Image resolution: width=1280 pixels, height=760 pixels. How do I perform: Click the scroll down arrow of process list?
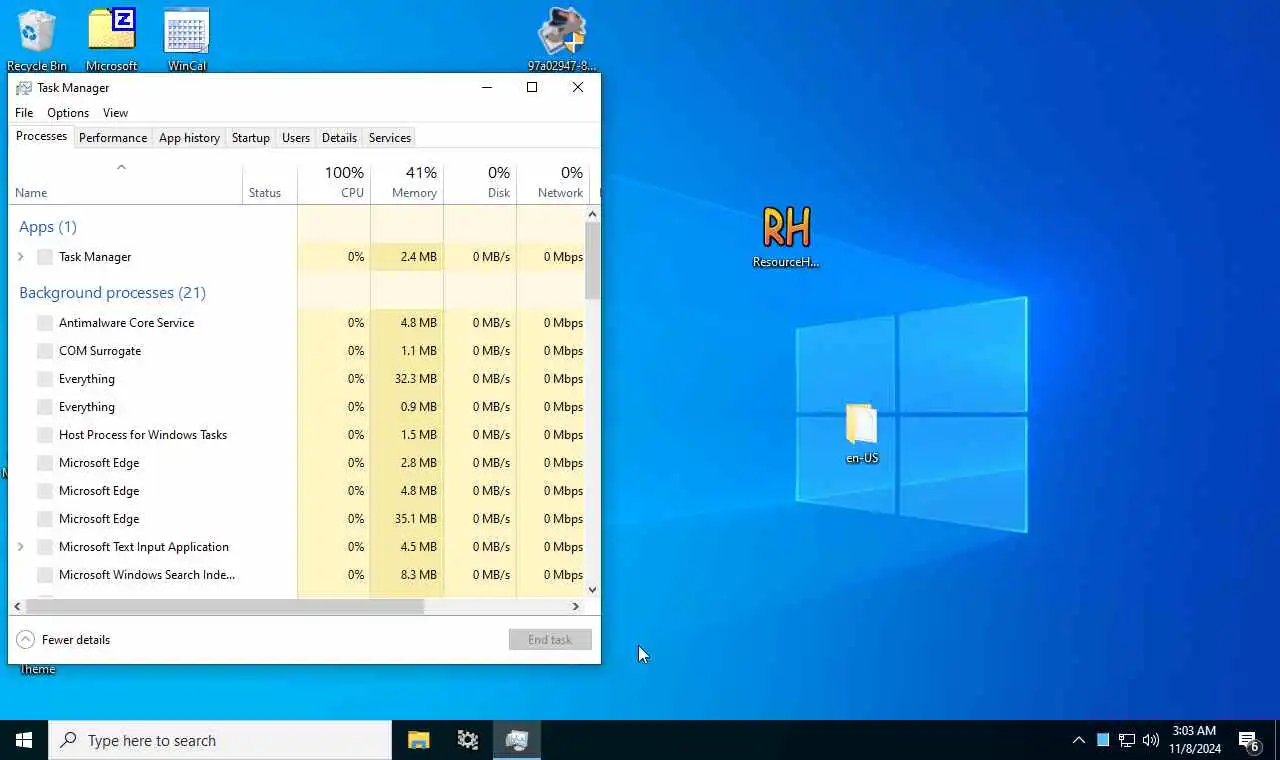pyautogui.click(x=593, y=590)
